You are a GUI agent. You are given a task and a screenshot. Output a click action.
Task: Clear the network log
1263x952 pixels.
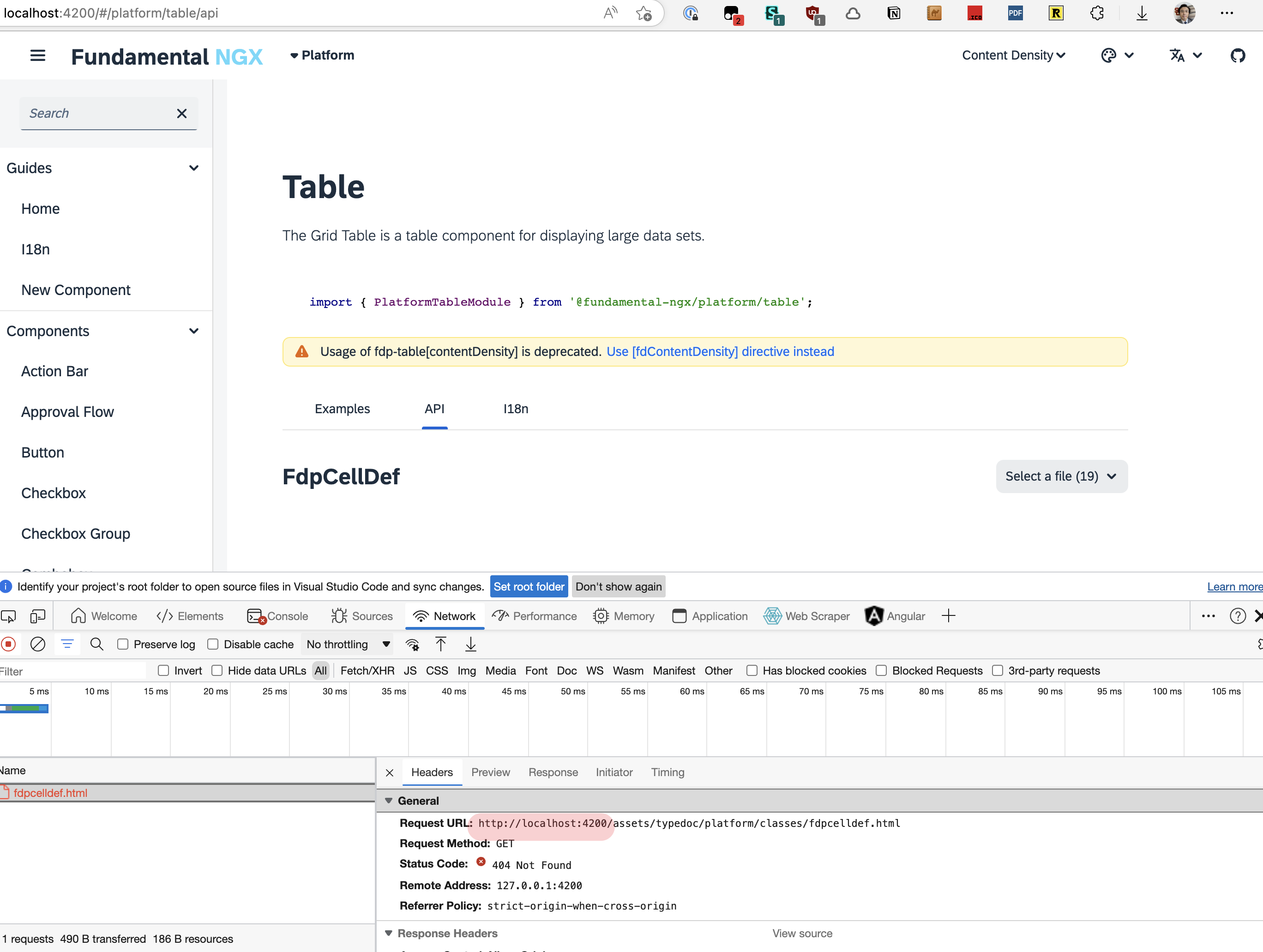(38, 644)
